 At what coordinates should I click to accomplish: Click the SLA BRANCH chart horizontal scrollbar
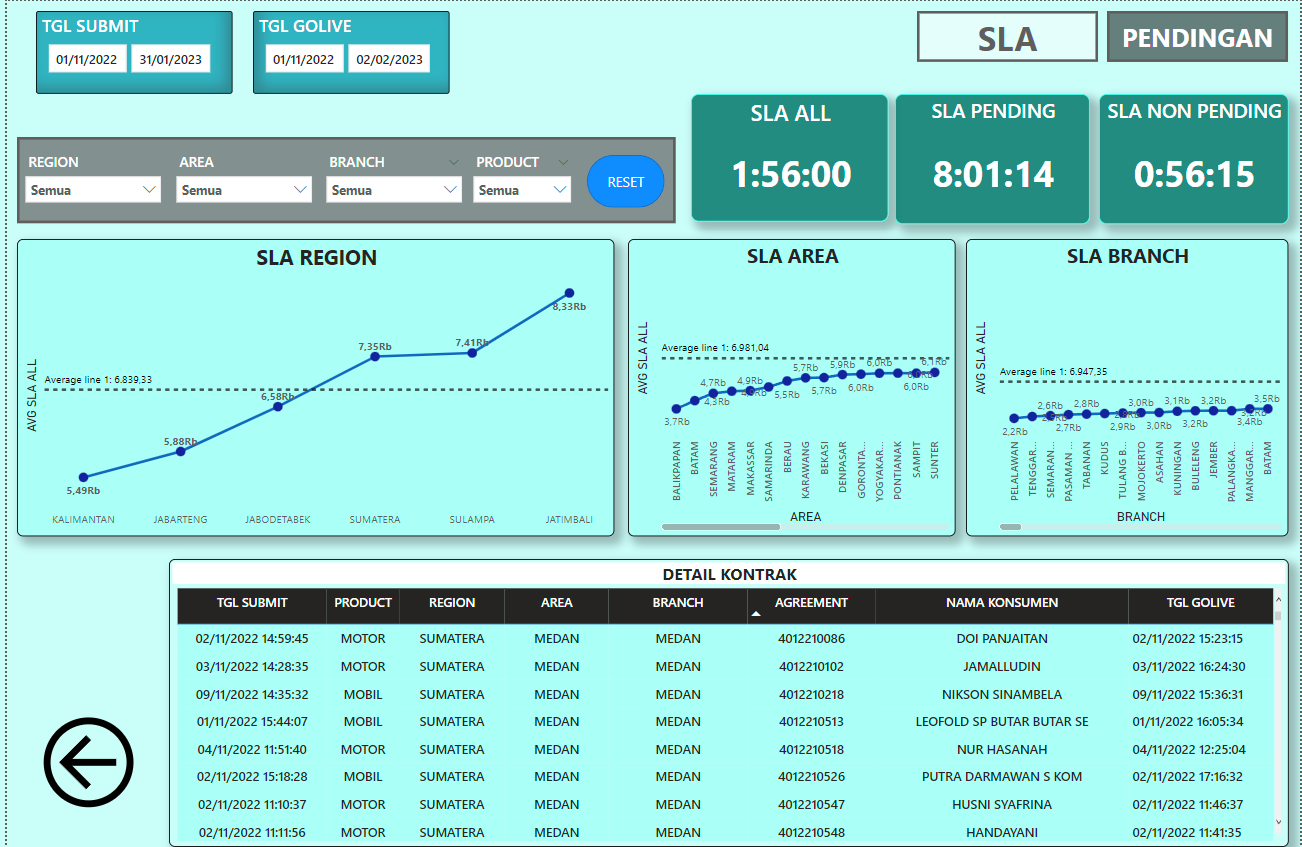pos(1010,526)
